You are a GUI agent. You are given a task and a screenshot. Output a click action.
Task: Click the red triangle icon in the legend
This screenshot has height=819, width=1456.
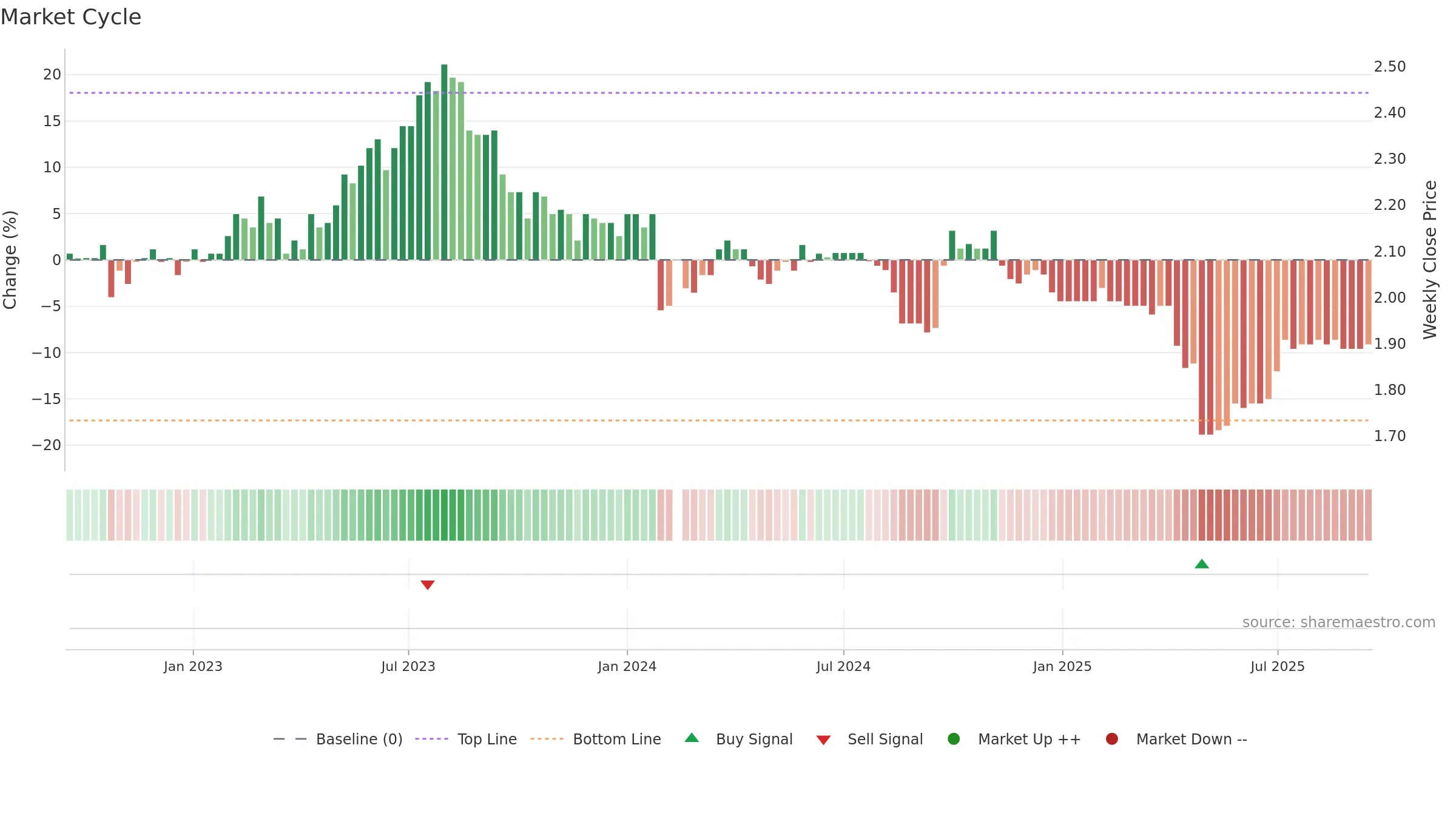click(x=823, y=740)
